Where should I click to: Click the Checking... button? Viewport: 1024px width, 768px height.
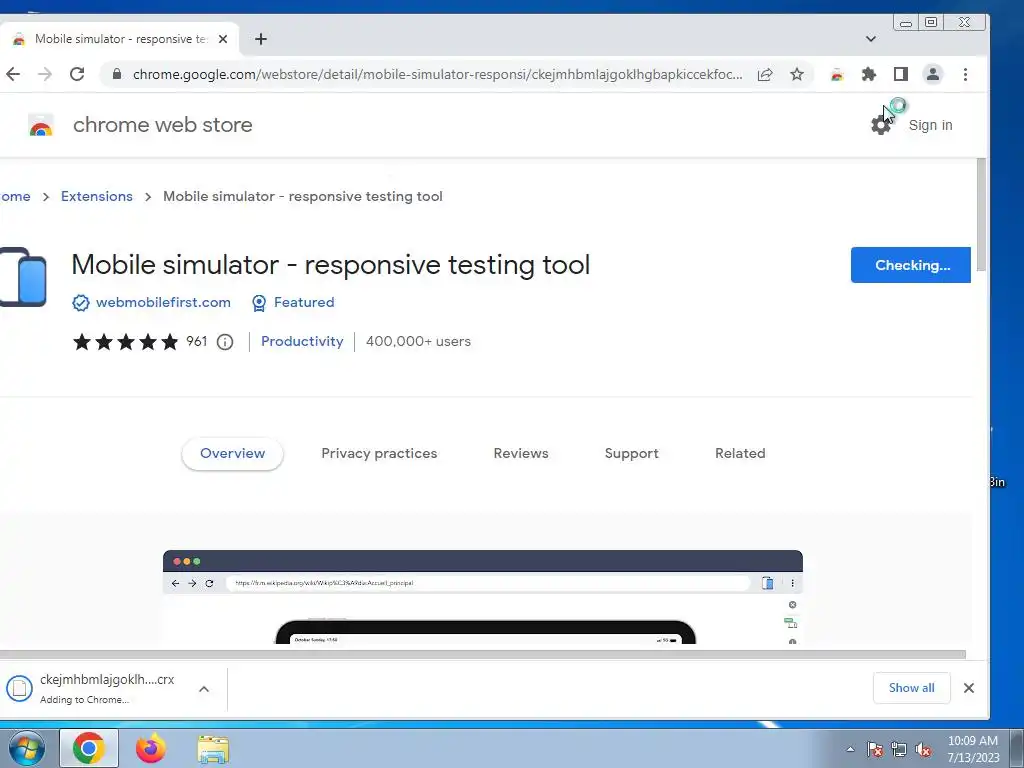click(x=910, y=265)
